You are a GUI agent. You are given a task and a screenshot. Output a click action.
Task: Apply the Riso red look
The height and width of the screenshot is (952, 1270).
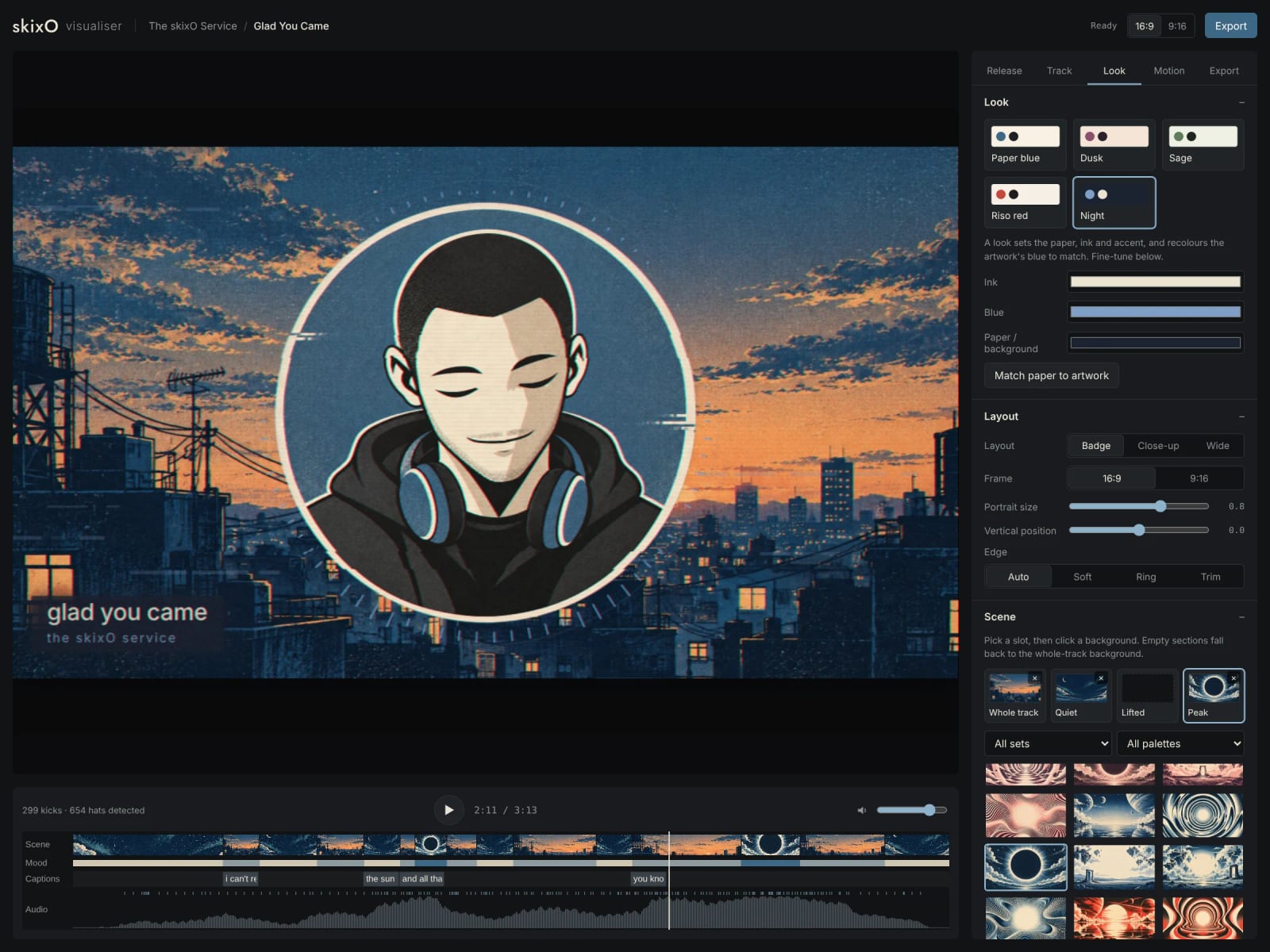tap(1025, 202)
